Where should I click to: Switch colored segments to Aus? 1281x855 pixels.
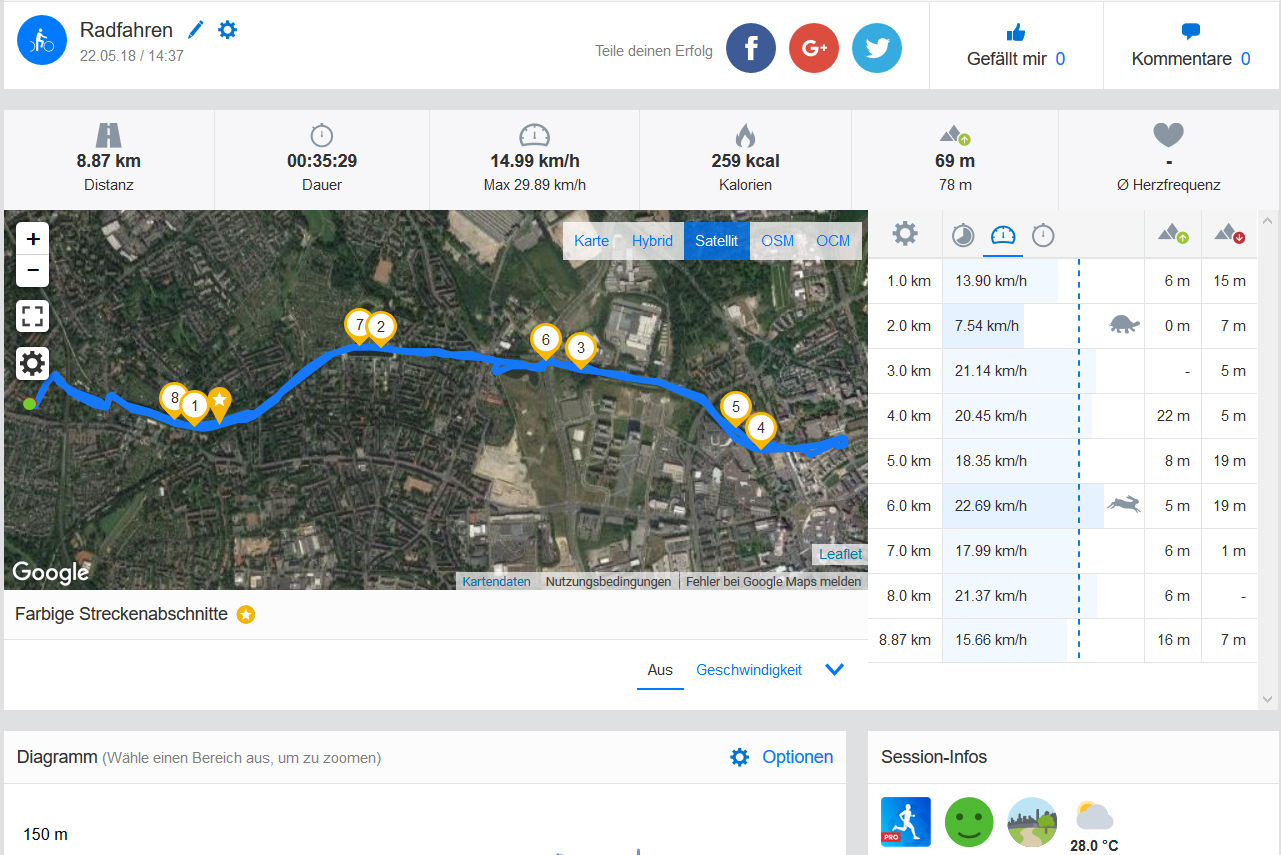tap(660, 670)
